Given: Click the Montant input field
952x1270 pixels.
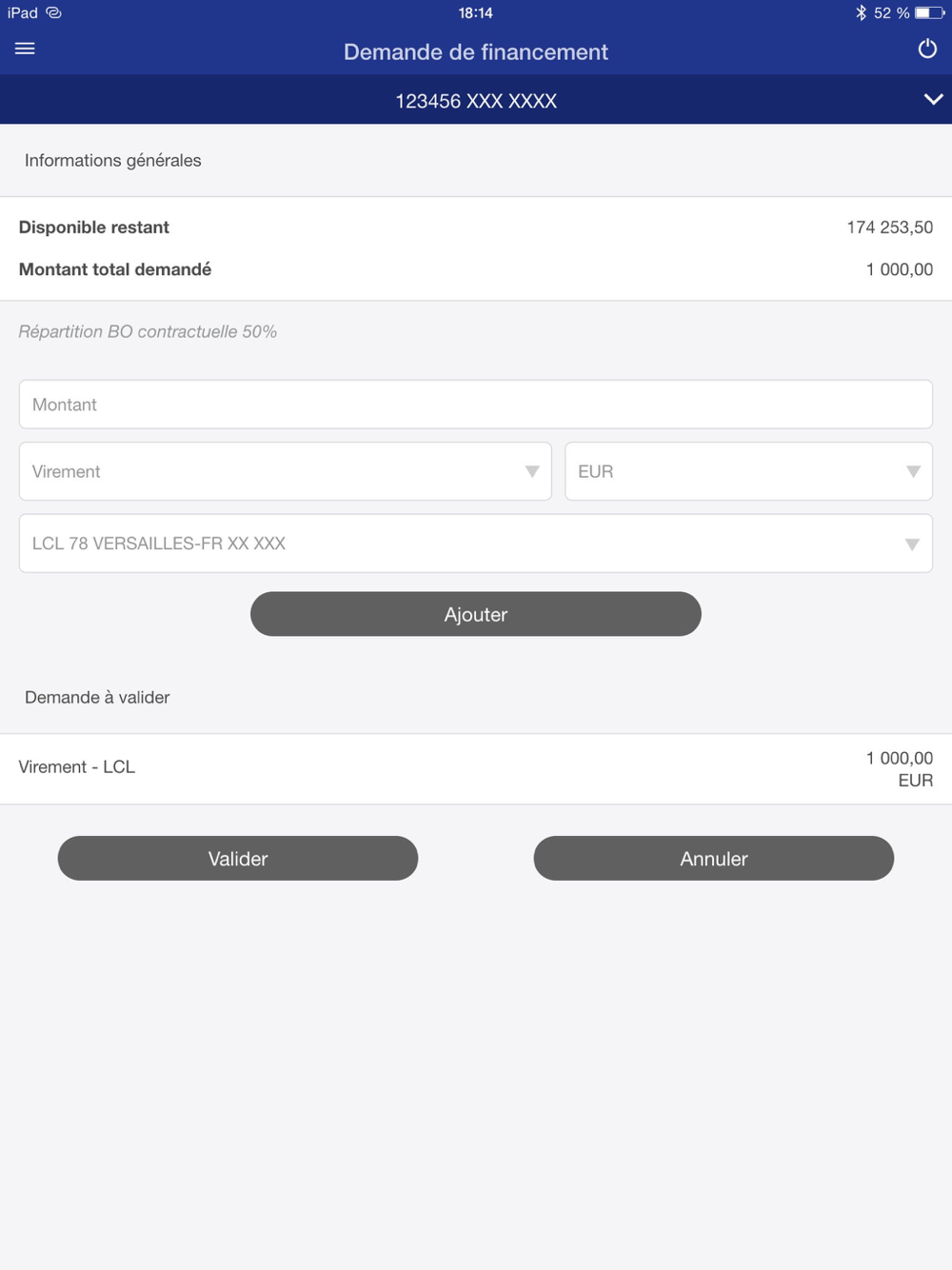Looking at the screenshot, I should click(x=476, y=405).
